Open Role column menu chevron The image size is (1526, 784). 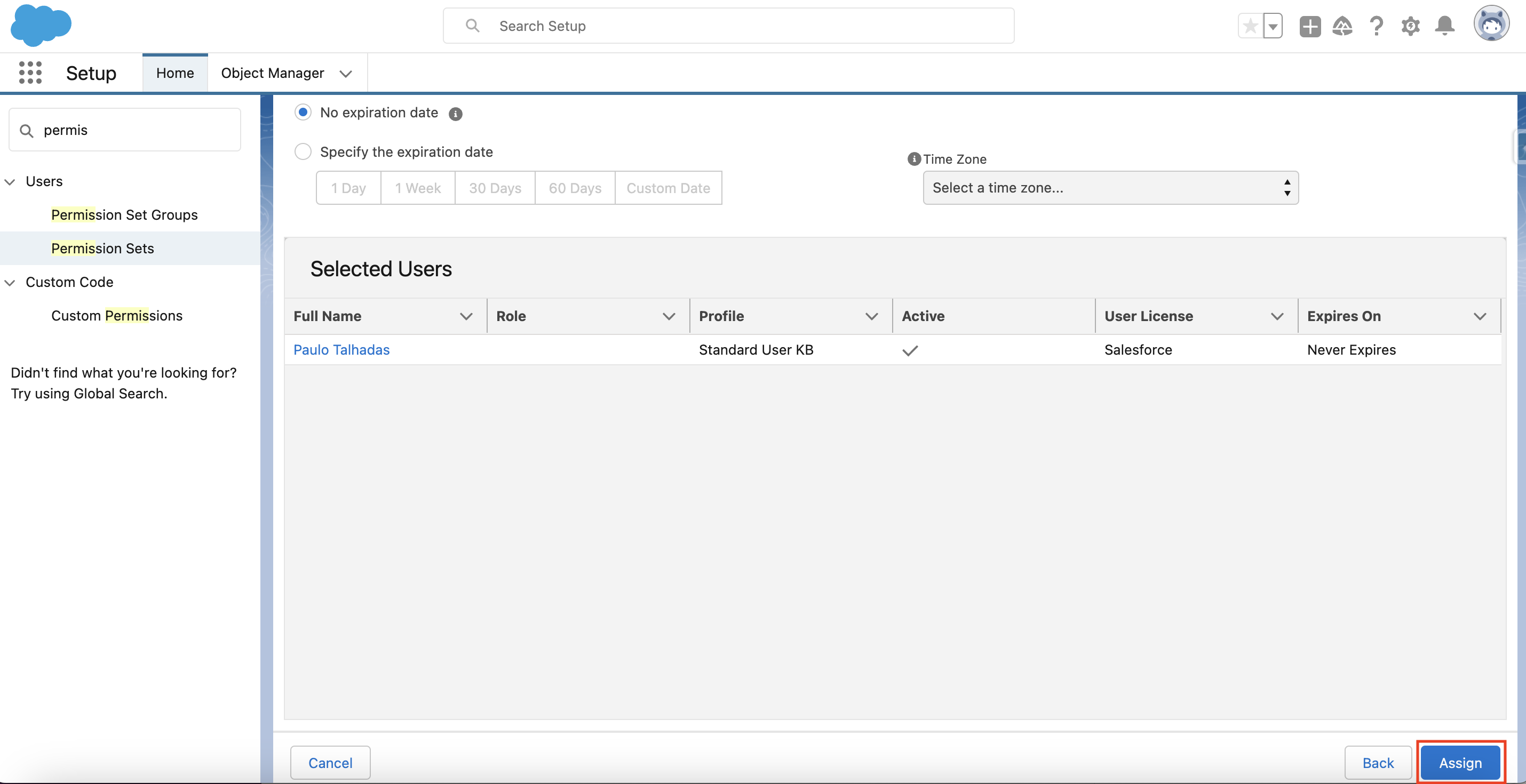(669, 316)
